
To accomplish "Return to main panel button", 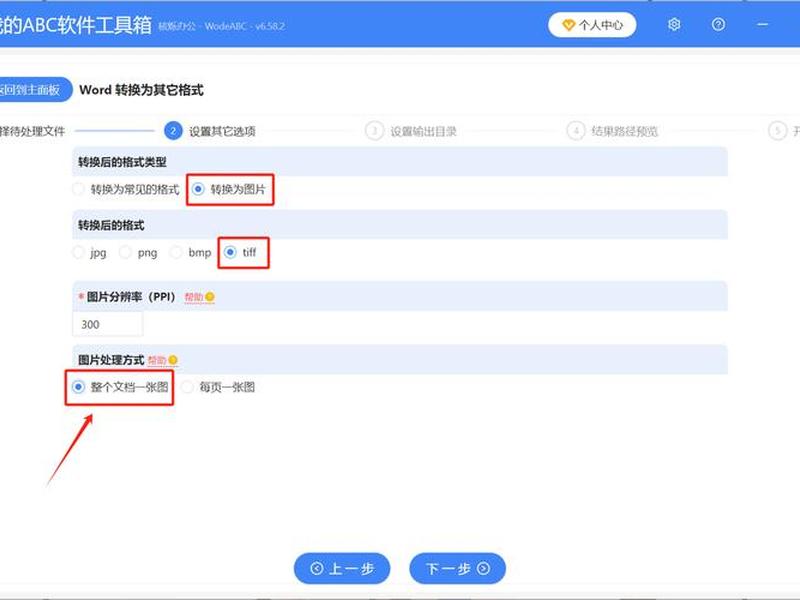I will coord(34,90).
